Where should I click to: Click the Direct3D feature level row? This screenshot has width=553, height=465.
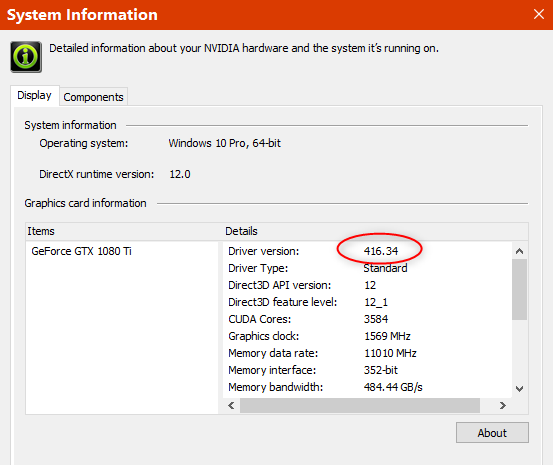[x=367, y=302]
